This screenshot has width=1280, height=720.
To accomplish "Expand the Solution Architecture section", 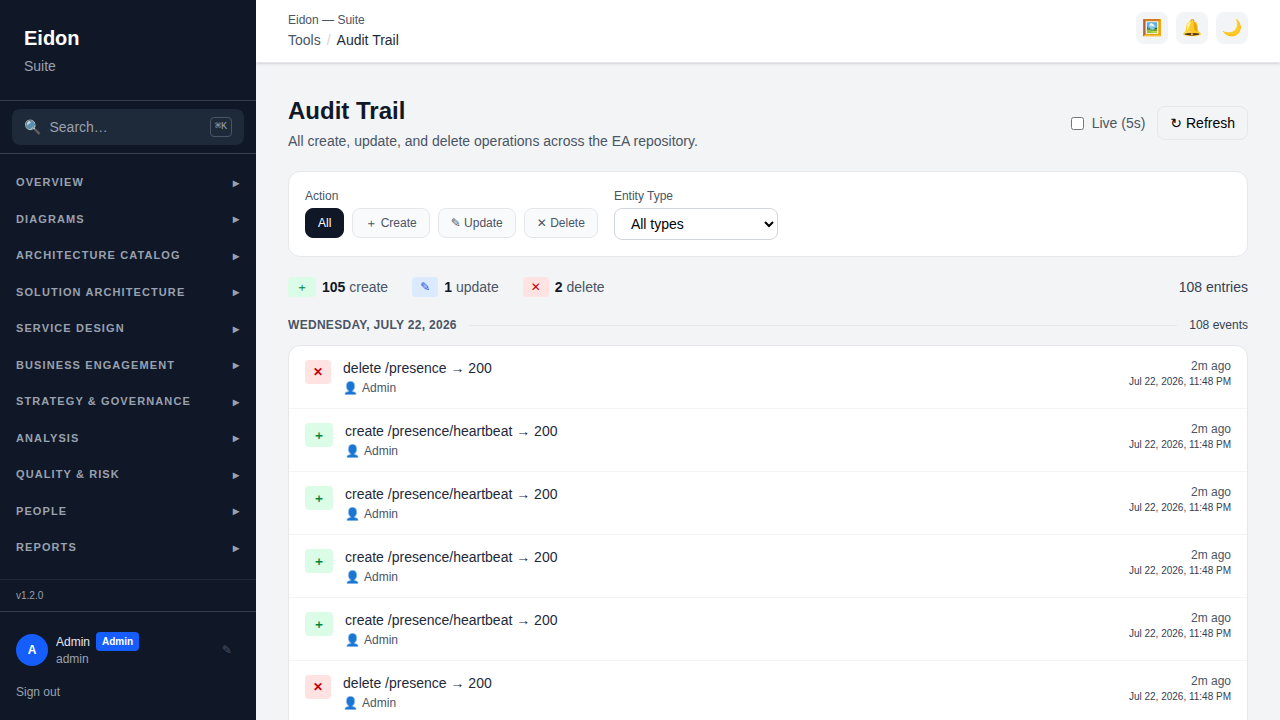I will pos(128,292).
